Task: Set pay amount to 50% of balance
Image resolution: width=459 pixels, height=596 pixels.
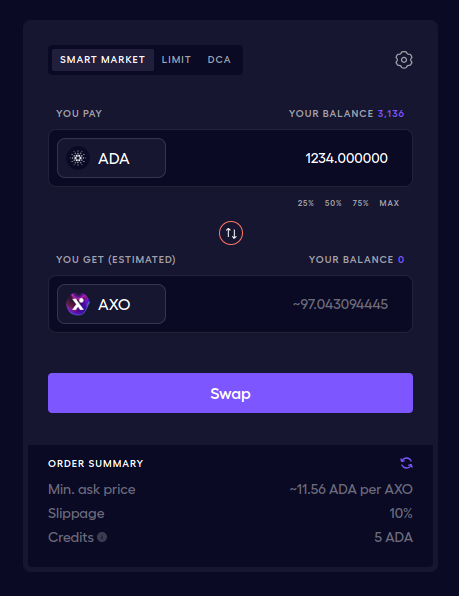Action: 333,203
